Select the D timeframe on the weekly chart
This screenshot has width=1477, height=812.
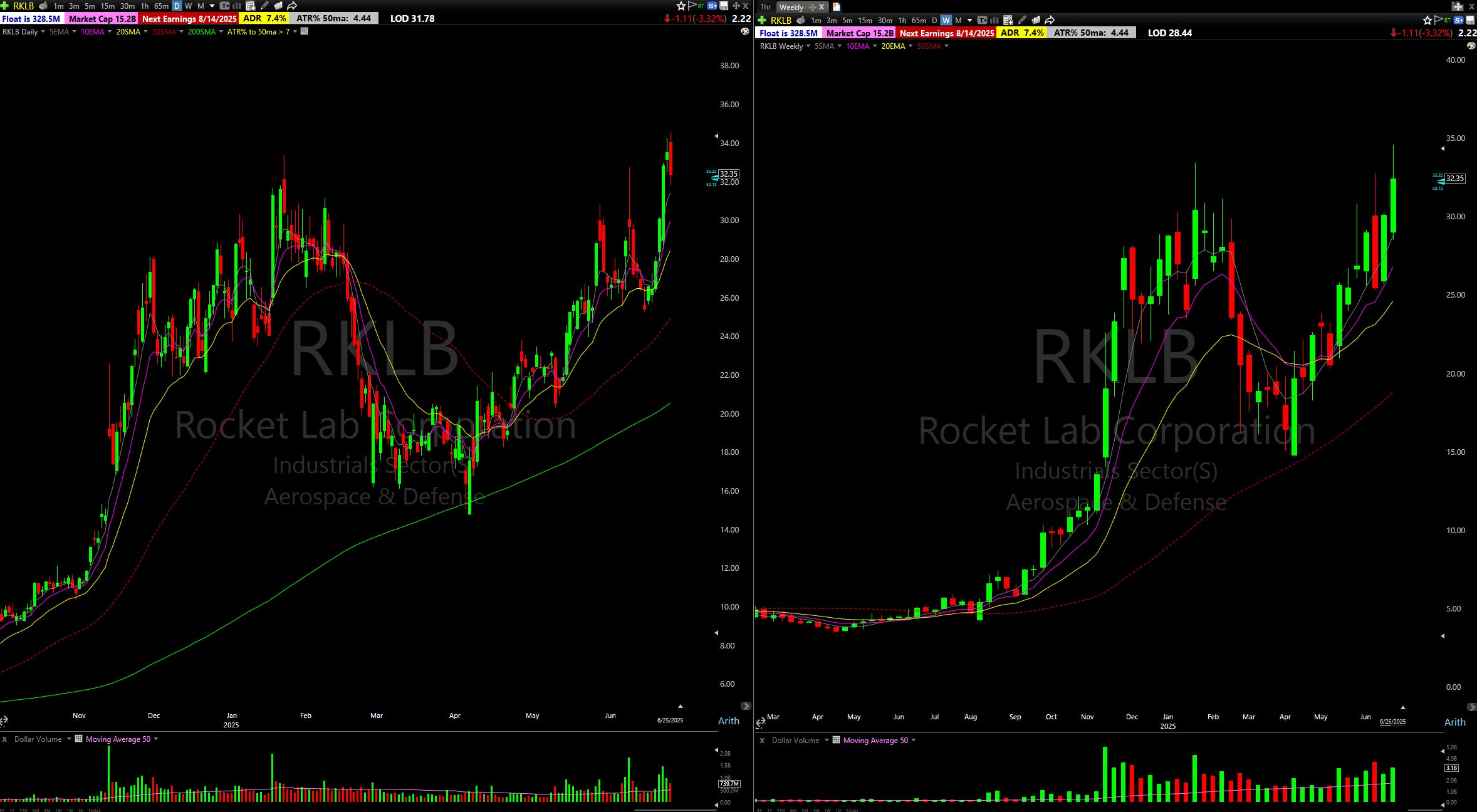(x=934, y=20)
